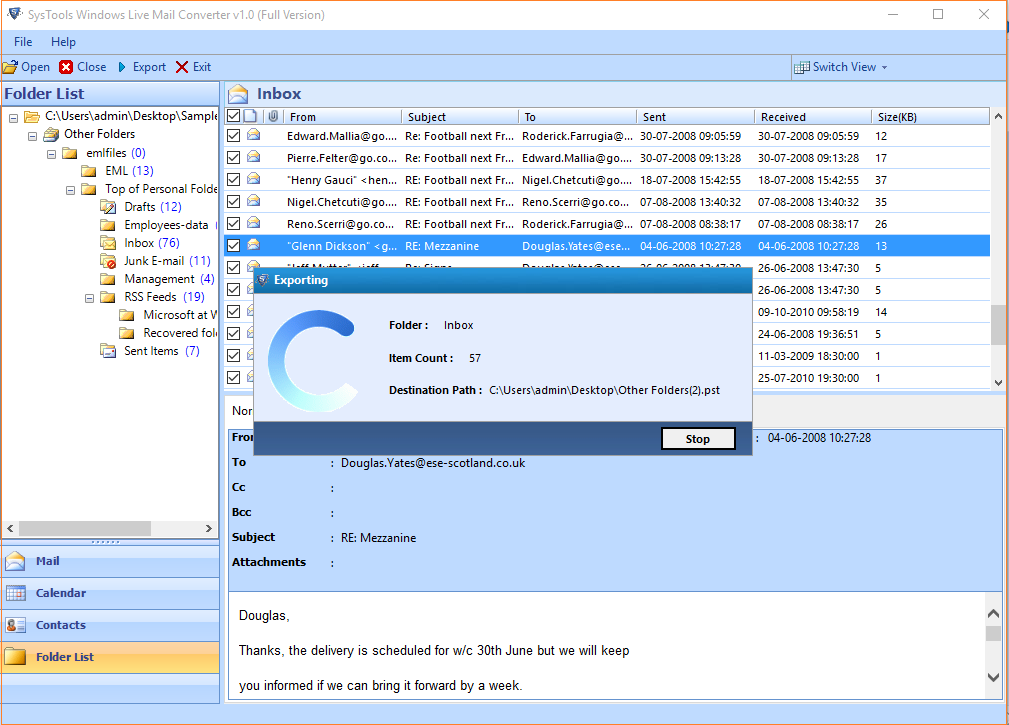
Task: Click the envelope icon for Pierre.Felter email
Action: (254, 157)
